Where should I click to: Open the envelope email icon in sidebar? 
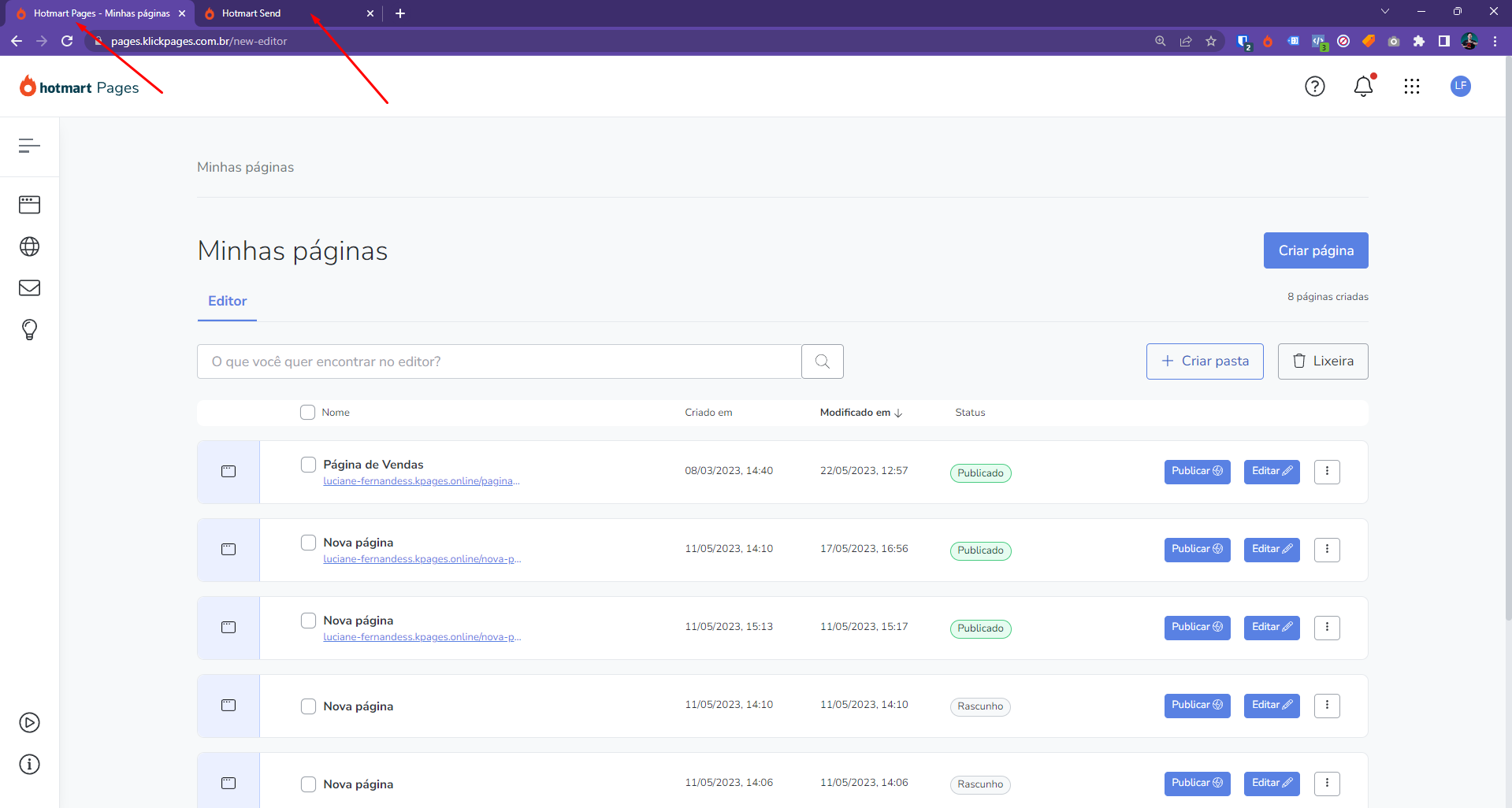click(29, 287)
